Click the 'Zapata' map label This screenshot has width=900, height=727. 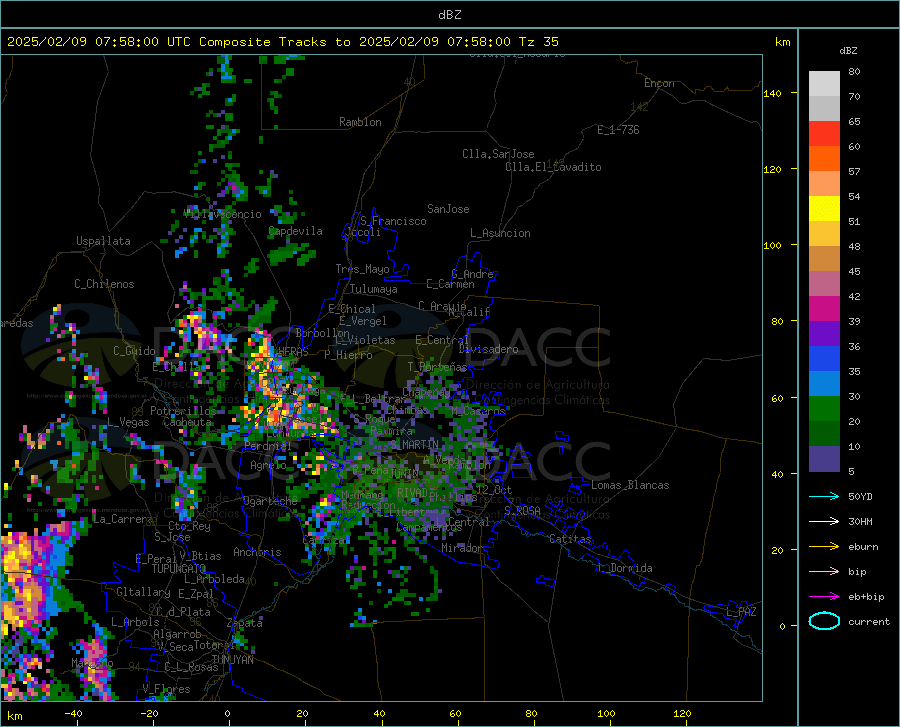point(245,623)
